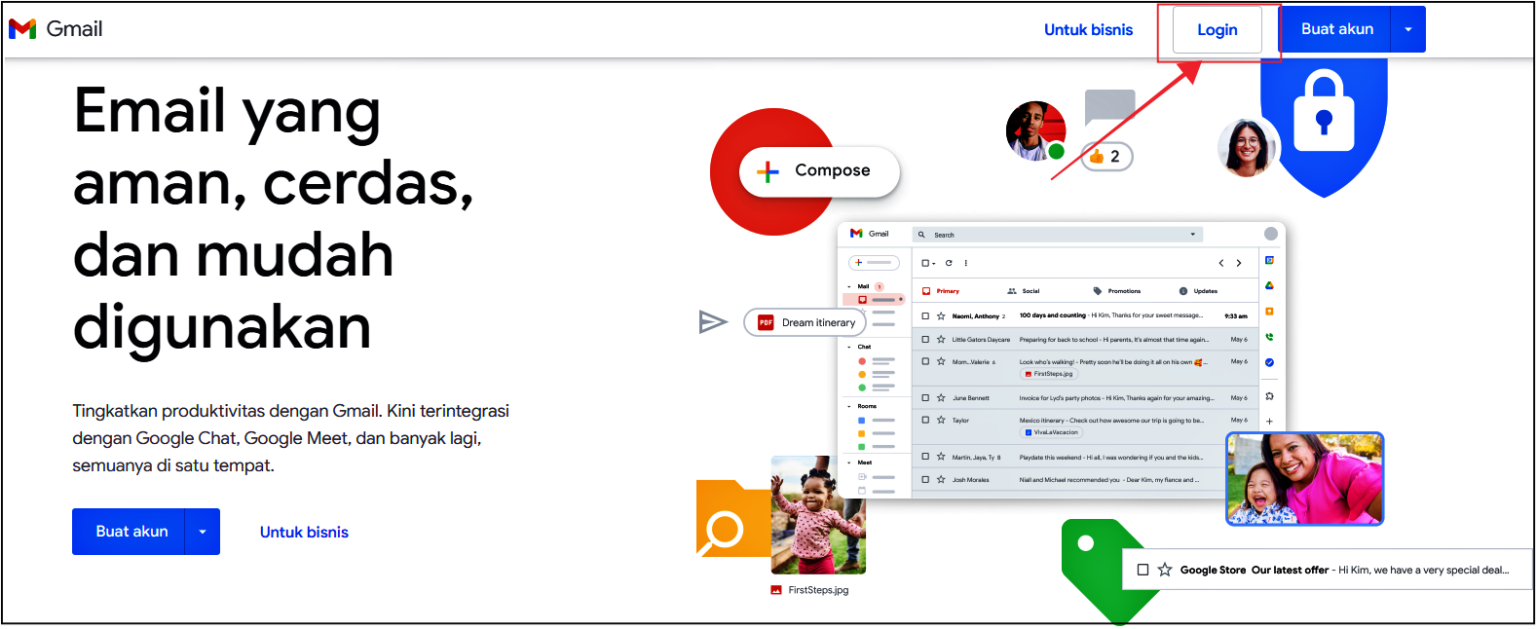Open Google Calendar in the side panel
The height and width of the screenshot is (629, 1536).
click(x=1270, y=260)
